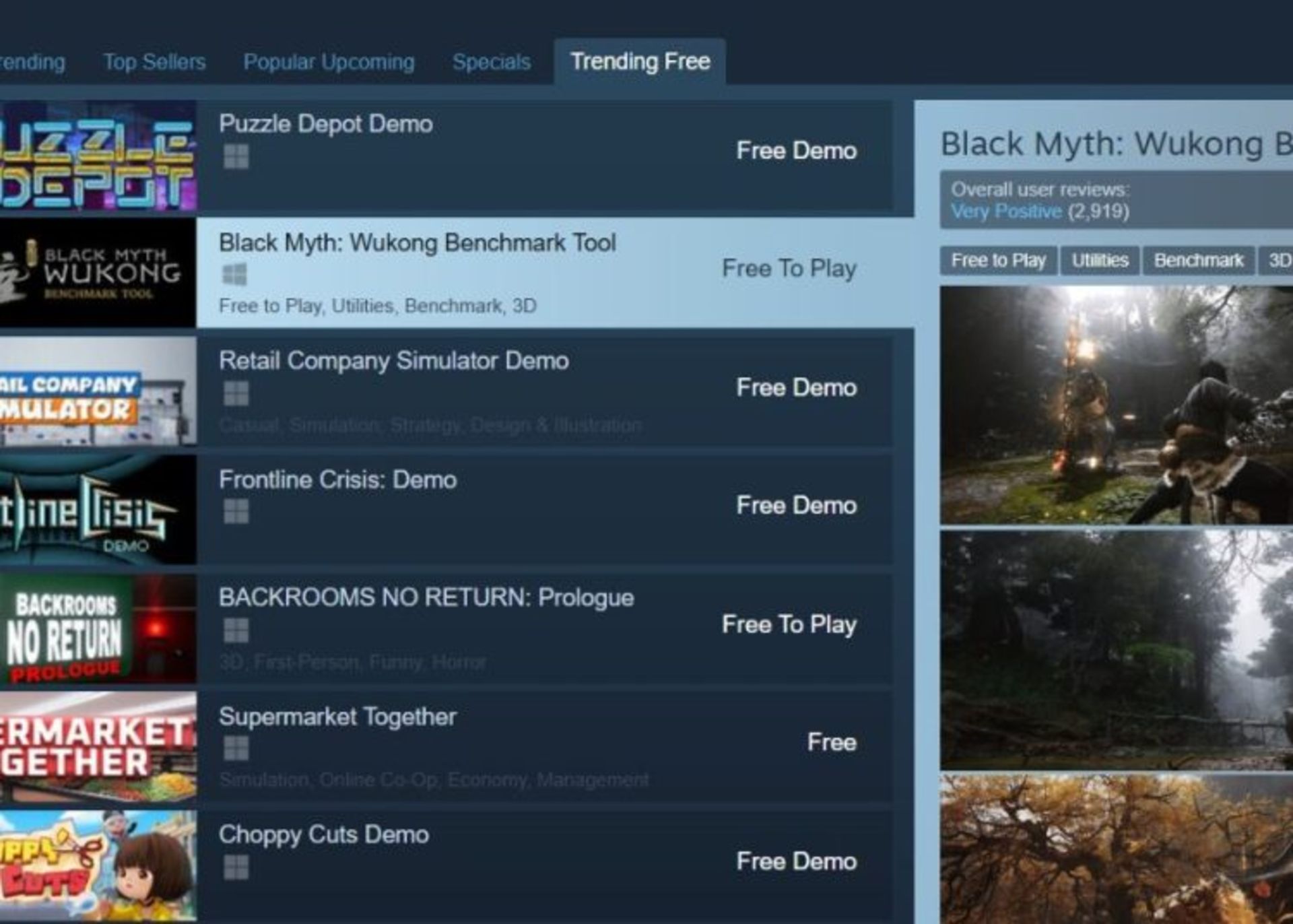Open third autumn trees screenshot
The width and height of the screenshot is (1293, 924).
tap(1117, 850)
